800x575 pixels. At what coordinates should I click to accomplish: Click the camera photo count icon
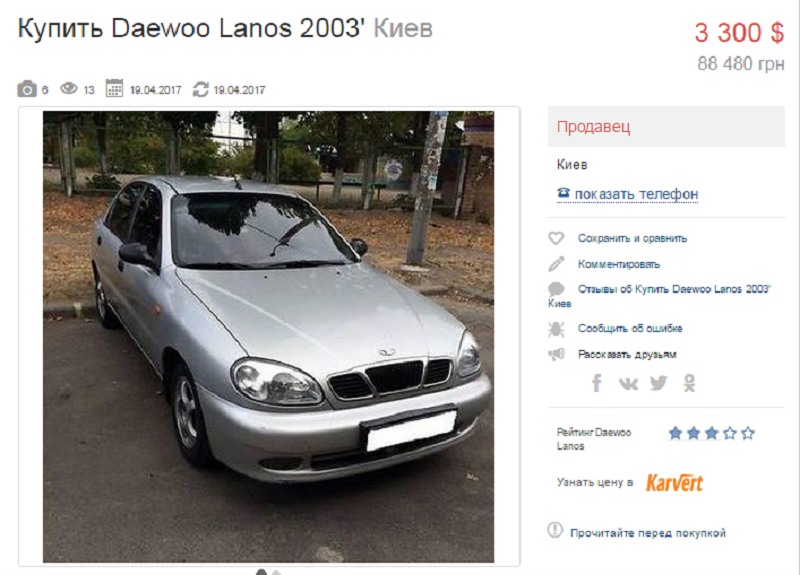27,89
